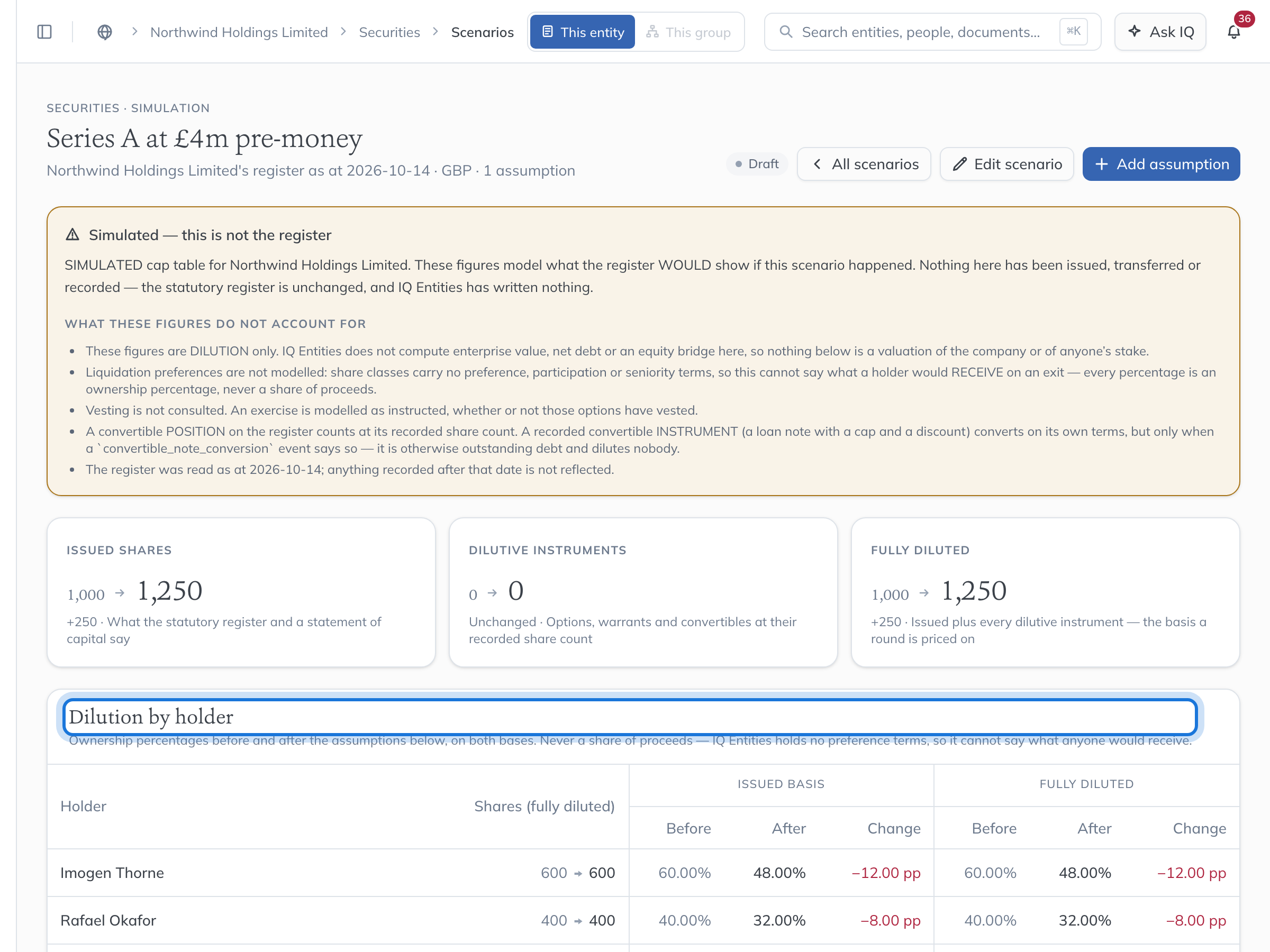Open Northwind Holdings Limited breadcrumb
The width and height of the screenshot is (1270, 952).
tap(239, 32)
